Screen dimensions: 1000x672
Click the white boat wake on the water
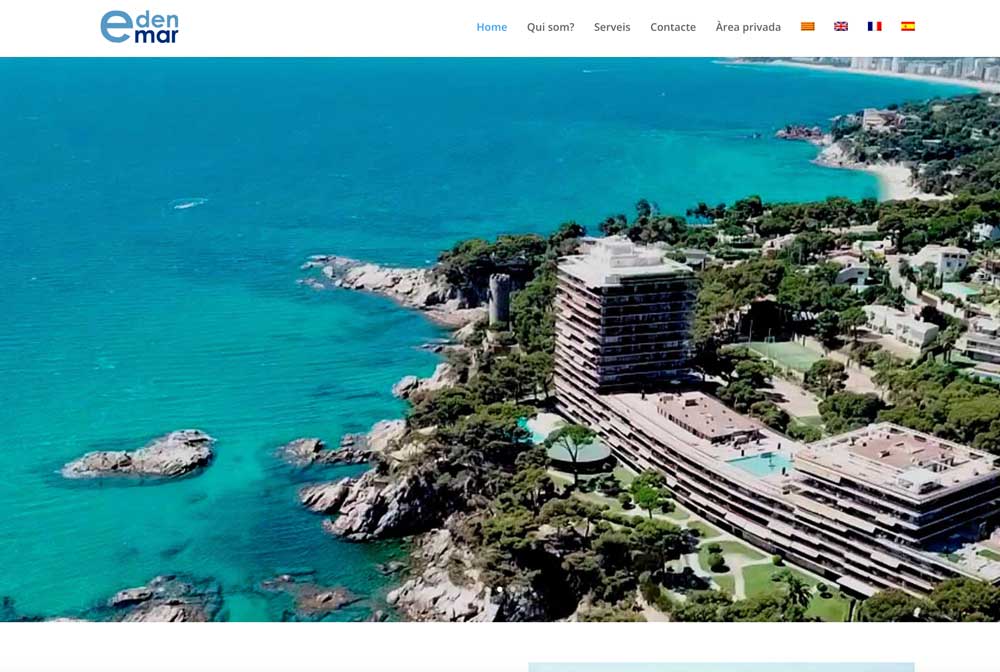coord(189,203)
